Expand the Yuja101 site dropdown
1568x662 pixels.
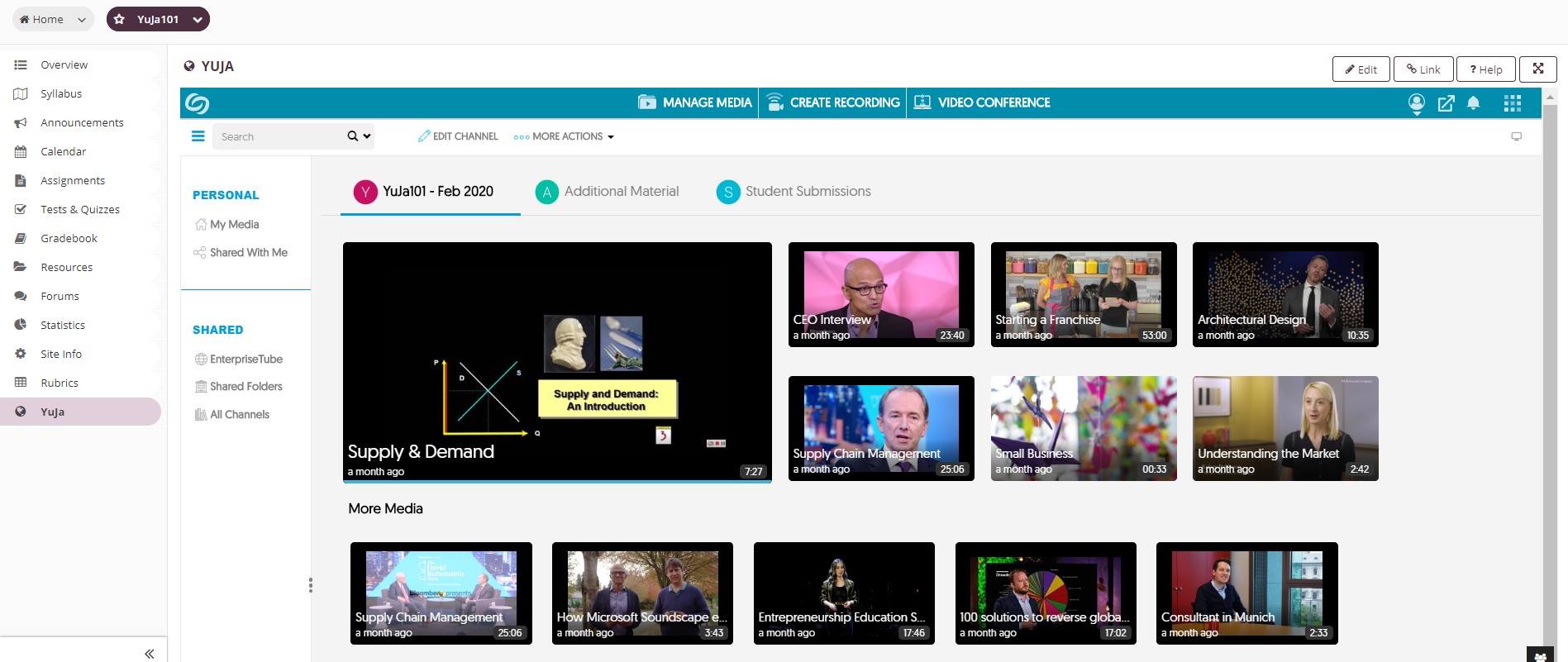coord(158,19)
